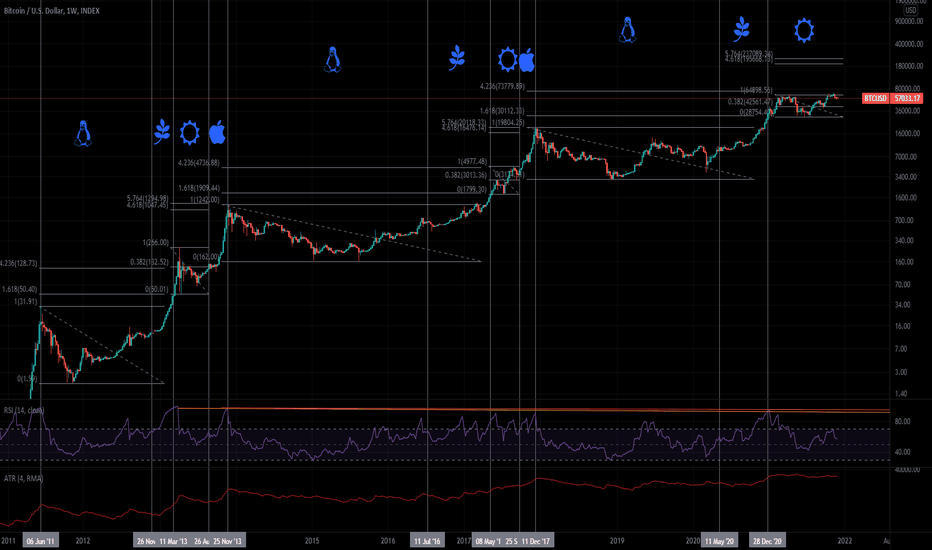The height and width of the screenshot is (550, 932).
Task: Select the leaf icon just before 2017
Action: (x=456, y=58)
